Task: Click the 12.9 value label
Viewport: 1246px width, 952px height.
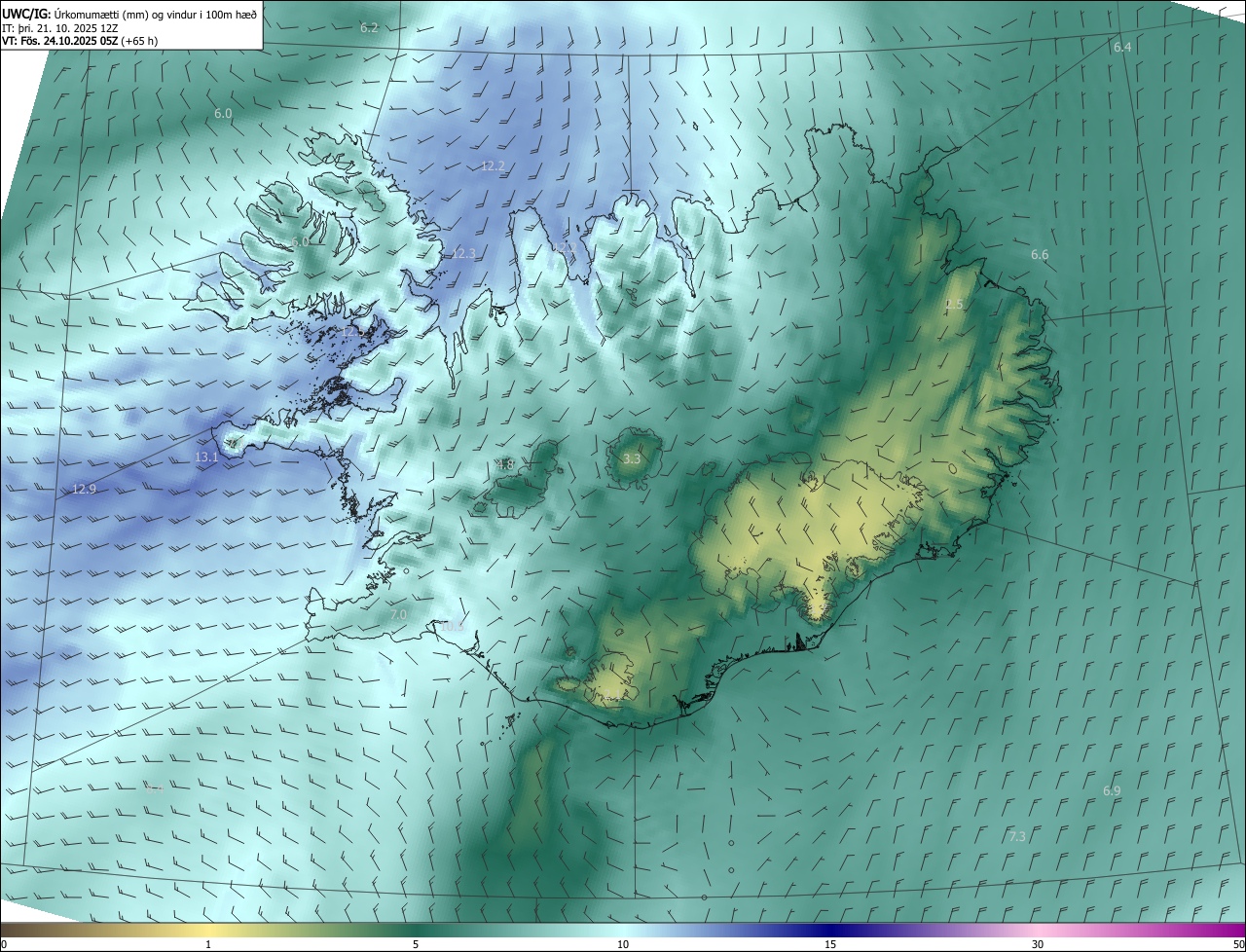Action: click(x=85, y=489)
